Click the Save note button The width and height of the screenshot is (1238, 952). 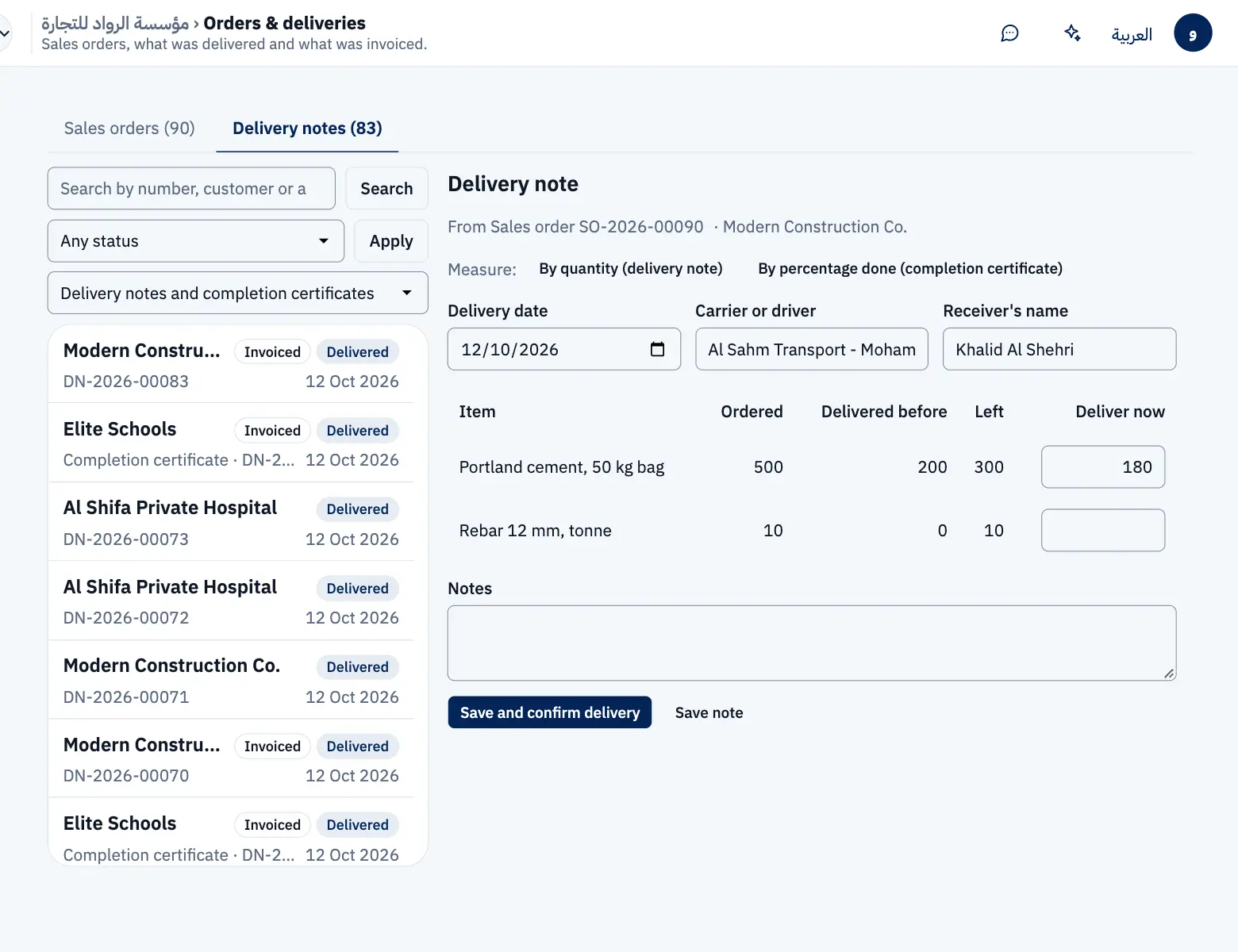coord(709,712)
